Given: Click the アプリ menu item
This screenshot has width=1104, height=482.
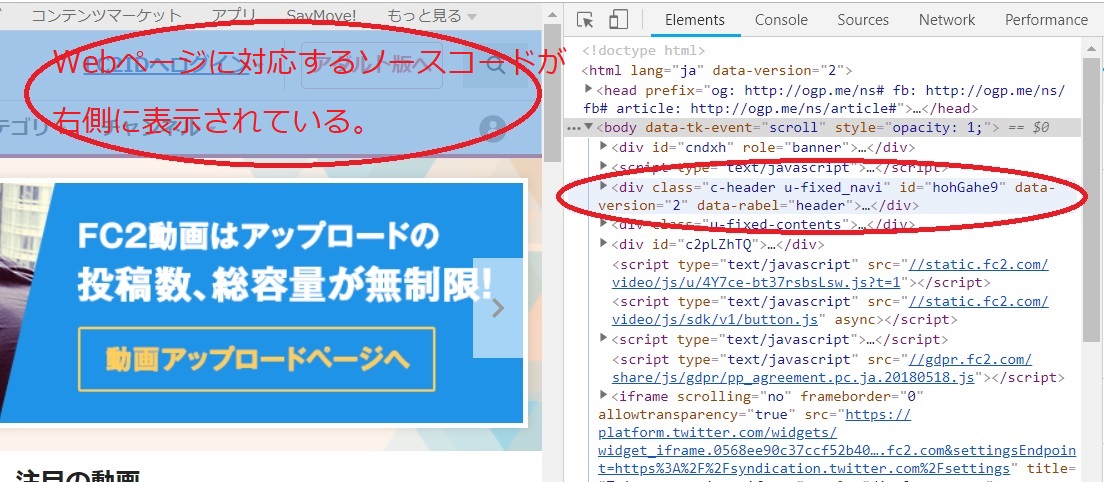Looking at the screenshot, I should pyautogui.click(x=234, y=15).
